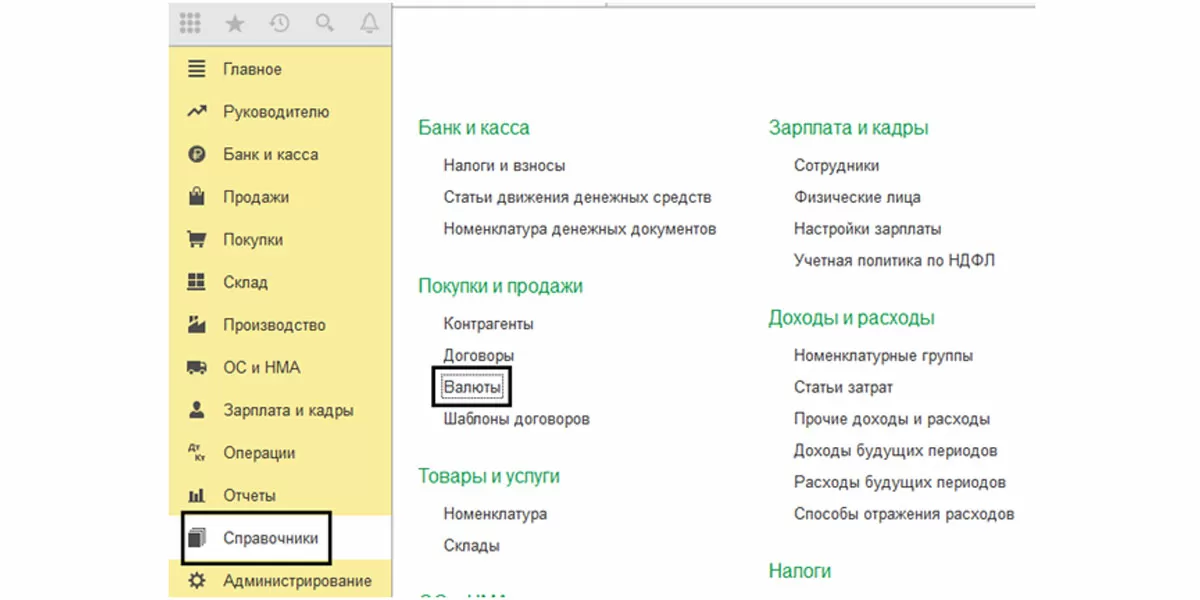Click the Доходы и расходы heading
1200x600 pixels.
[x=851, y=318]
